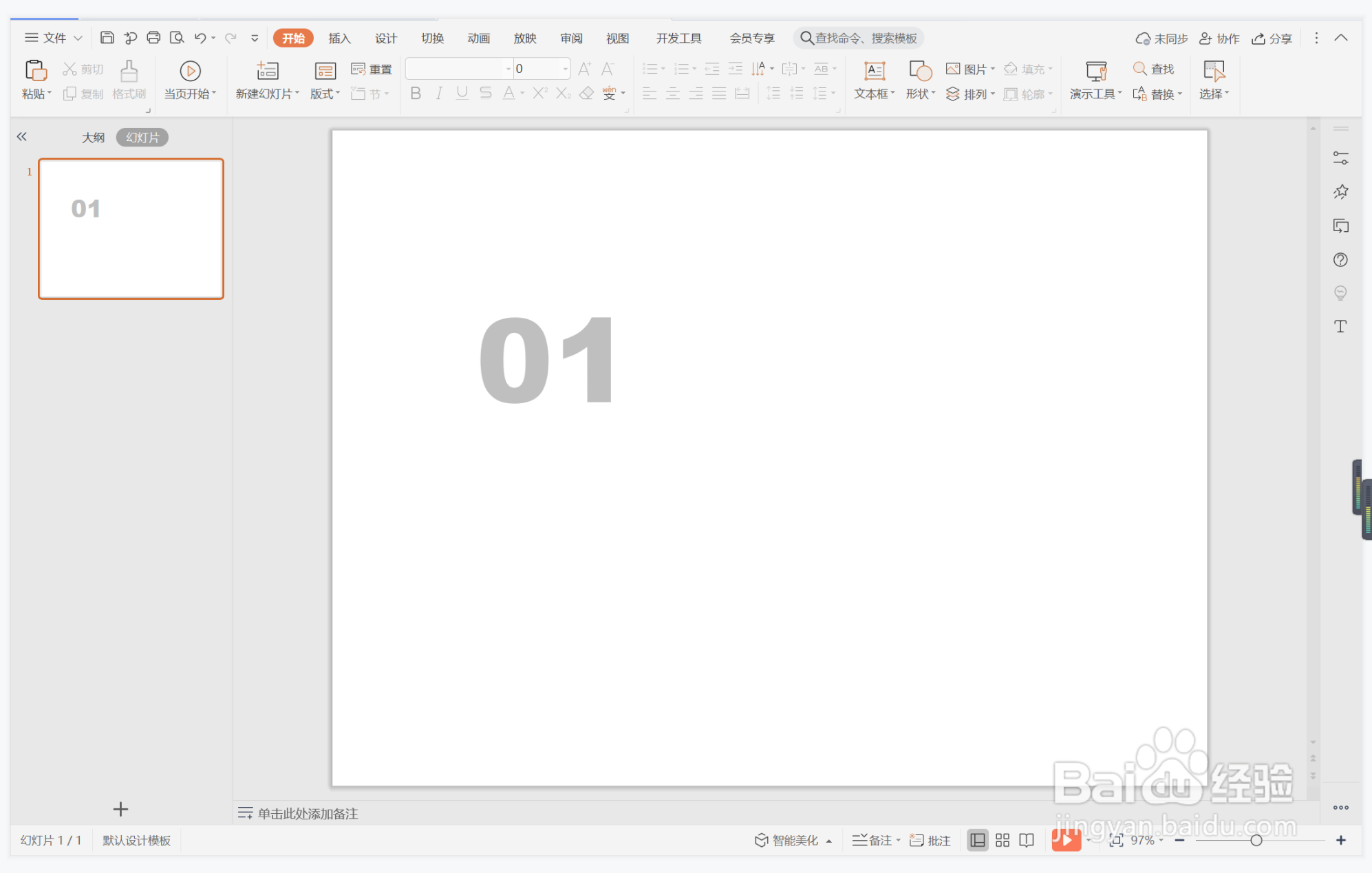This screenshot has height=873, width=1372.
Task: Click the Reset (重置) button
Action: click(372, 69)
